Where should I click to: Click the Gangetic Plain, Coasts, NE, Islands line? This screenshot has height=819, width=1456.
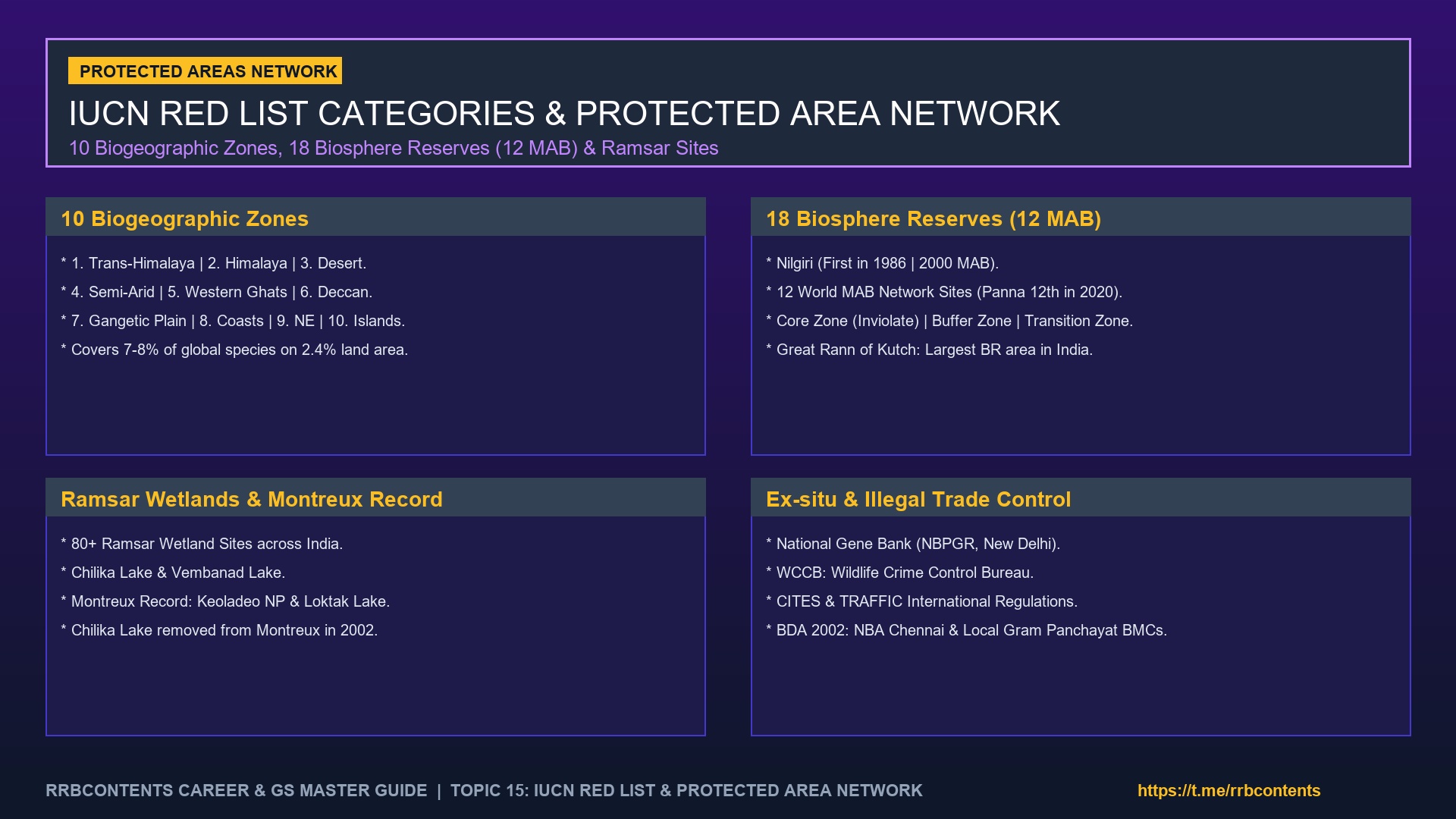pyautogui.click(x=233, y=321)
